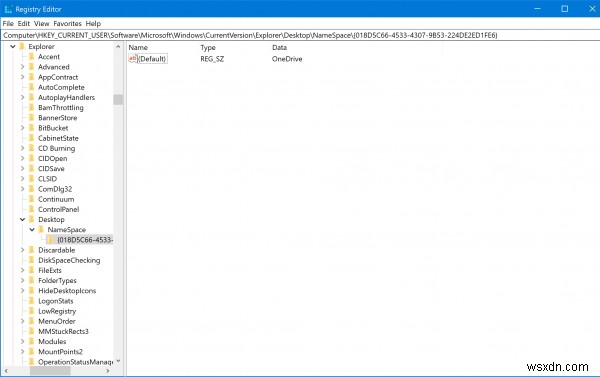The image size is (600, 377).
Task: Click the AutoComplete folder icon
Action: (32, 87)
